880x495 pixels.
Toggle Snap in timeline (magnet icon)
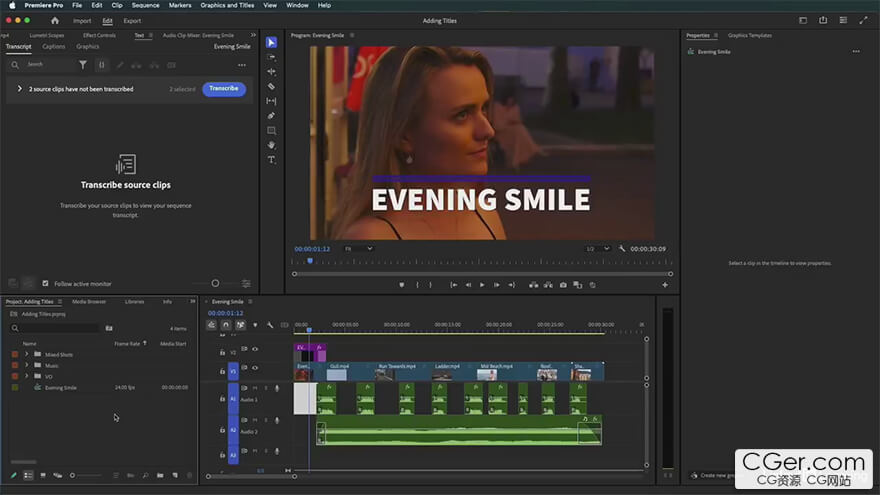tap(226, 325)
